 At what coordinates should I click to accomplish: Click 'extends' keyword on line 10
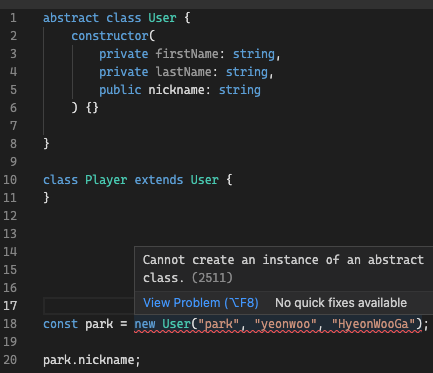[159, 180]
